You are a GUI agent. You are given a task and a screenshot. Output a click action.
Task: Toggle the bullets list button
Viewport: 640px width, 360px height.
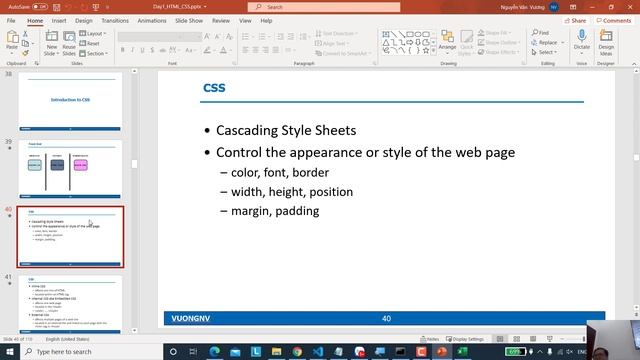coord(245,37)
